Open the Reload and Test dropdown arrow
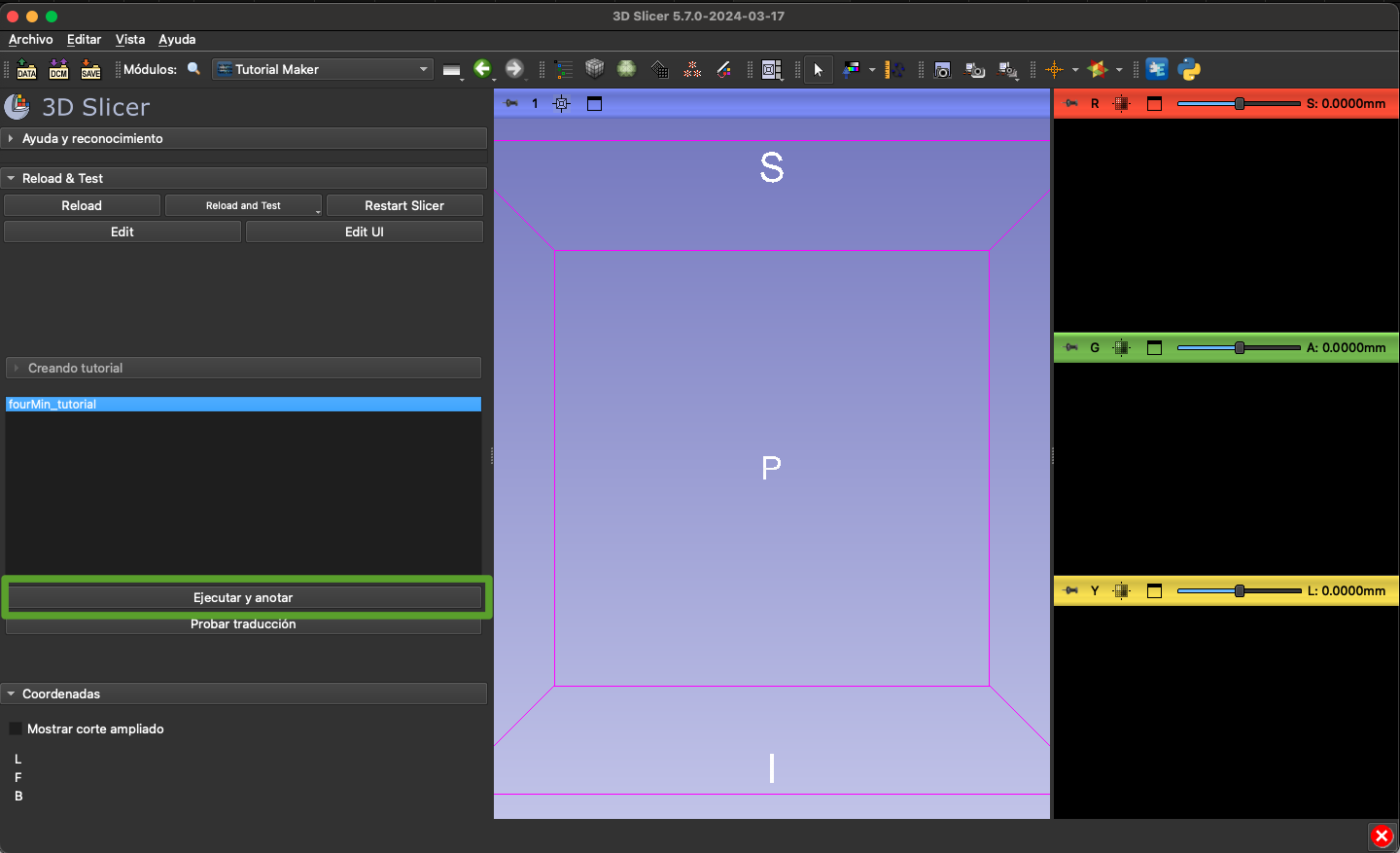1400x853 pixels. tap(317, 210)
